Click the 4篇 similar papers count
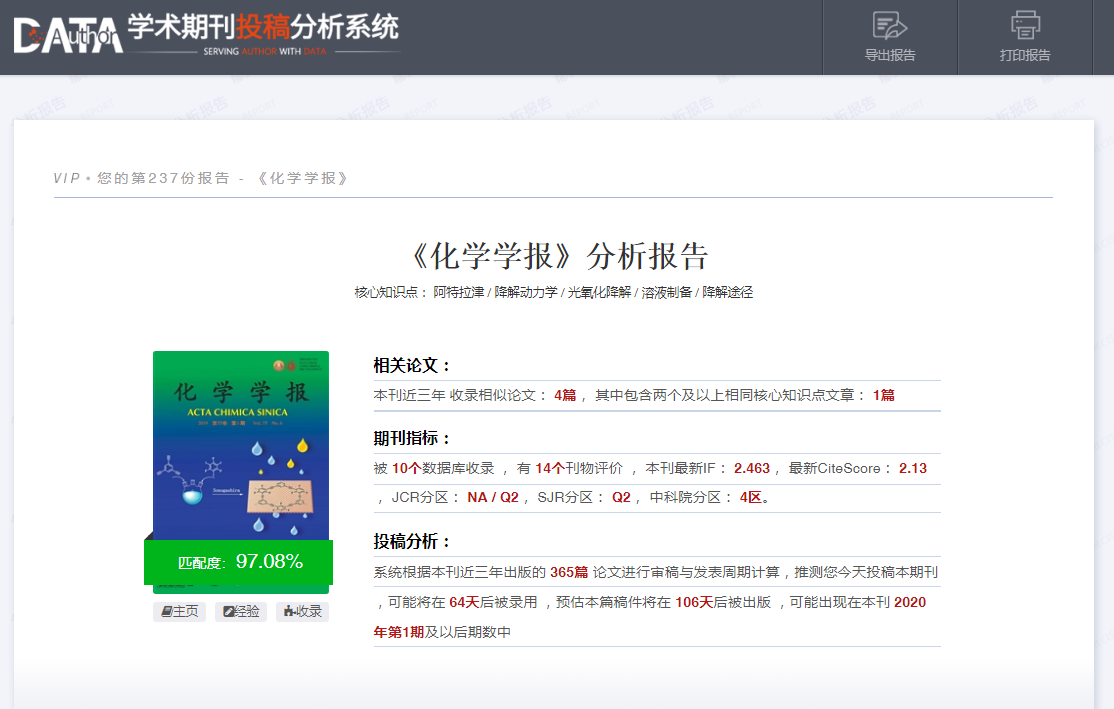The image size is (1114, 709). (565, 395)
